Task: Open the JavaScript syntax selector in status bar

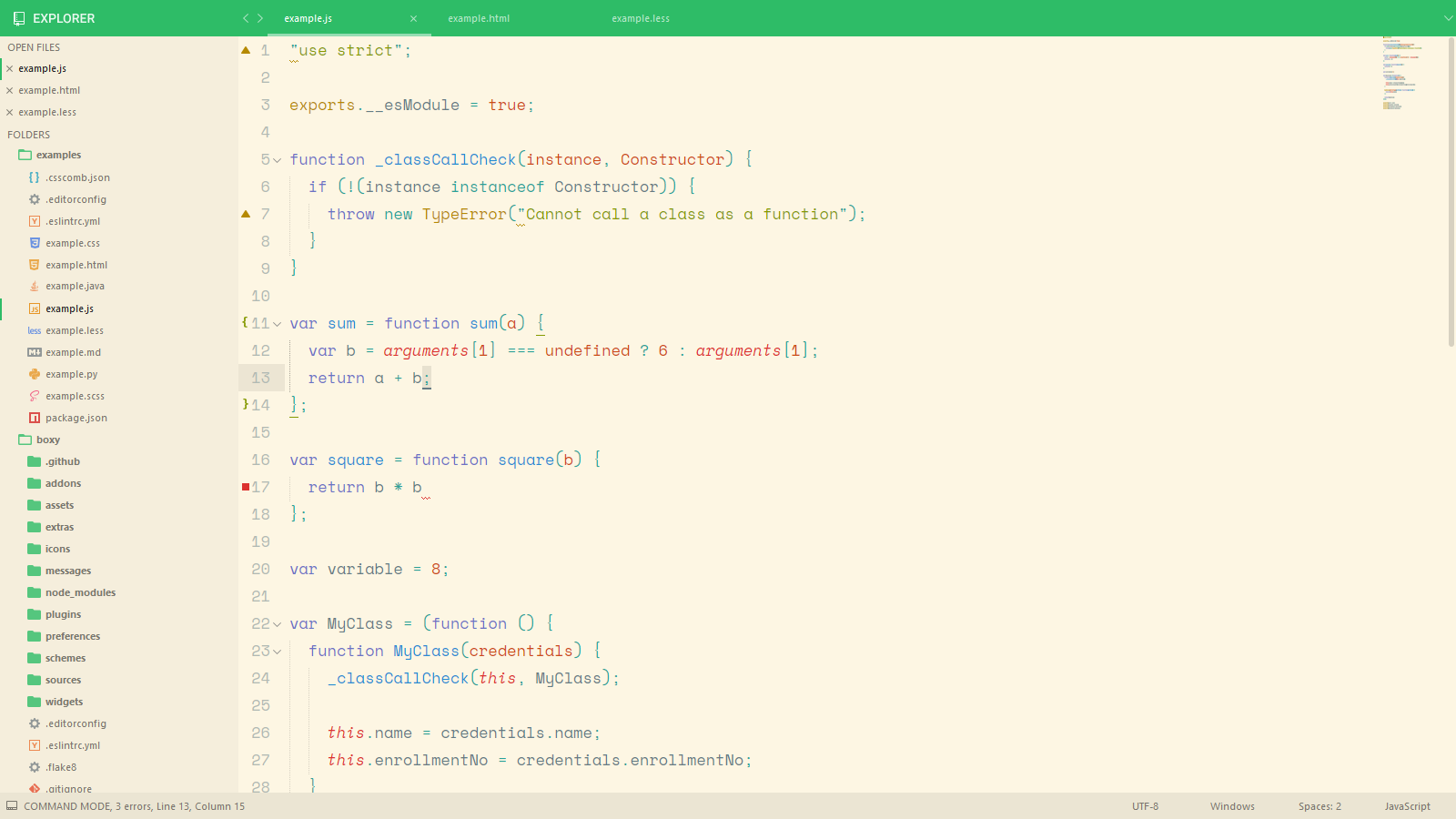Action: (1406, 806)
